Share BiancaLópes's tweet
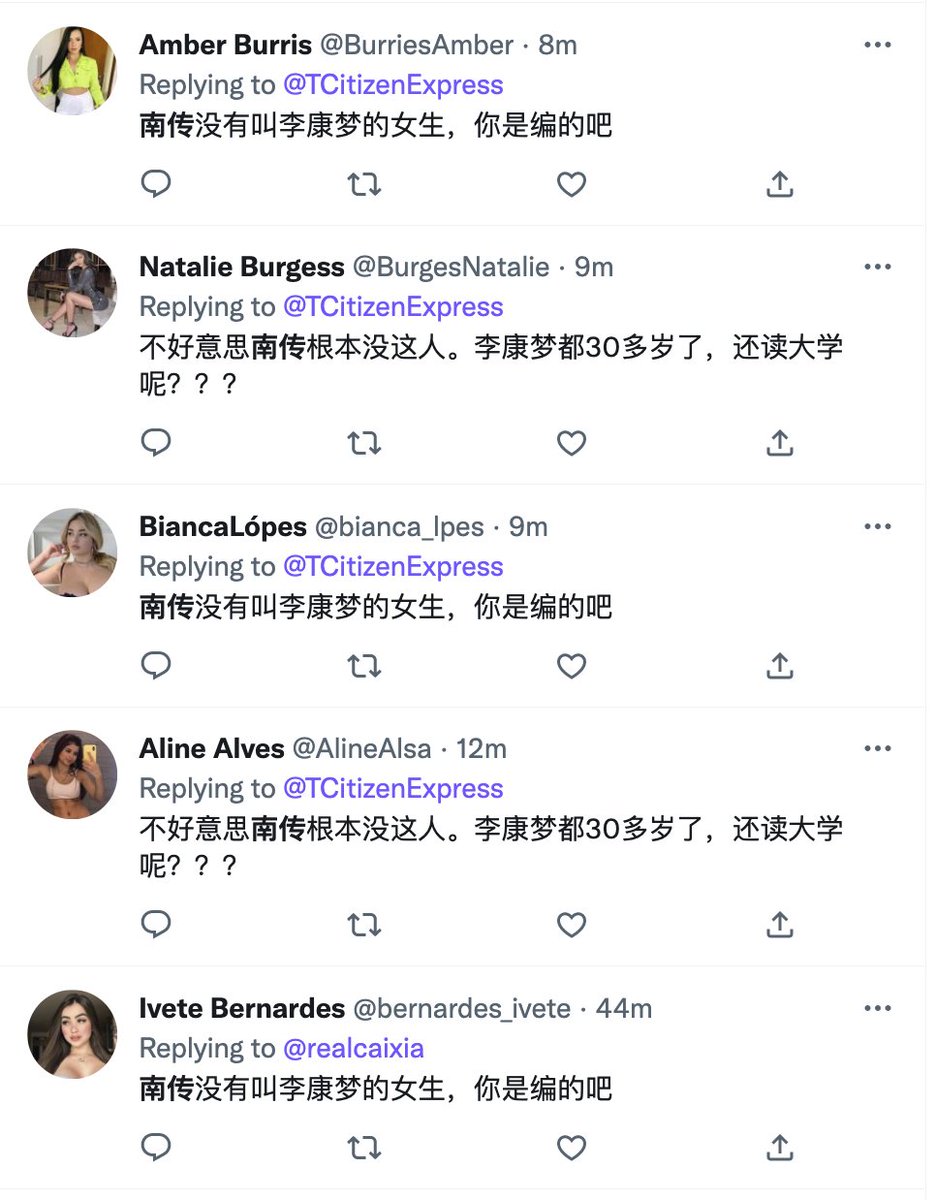 click(779, 665)
